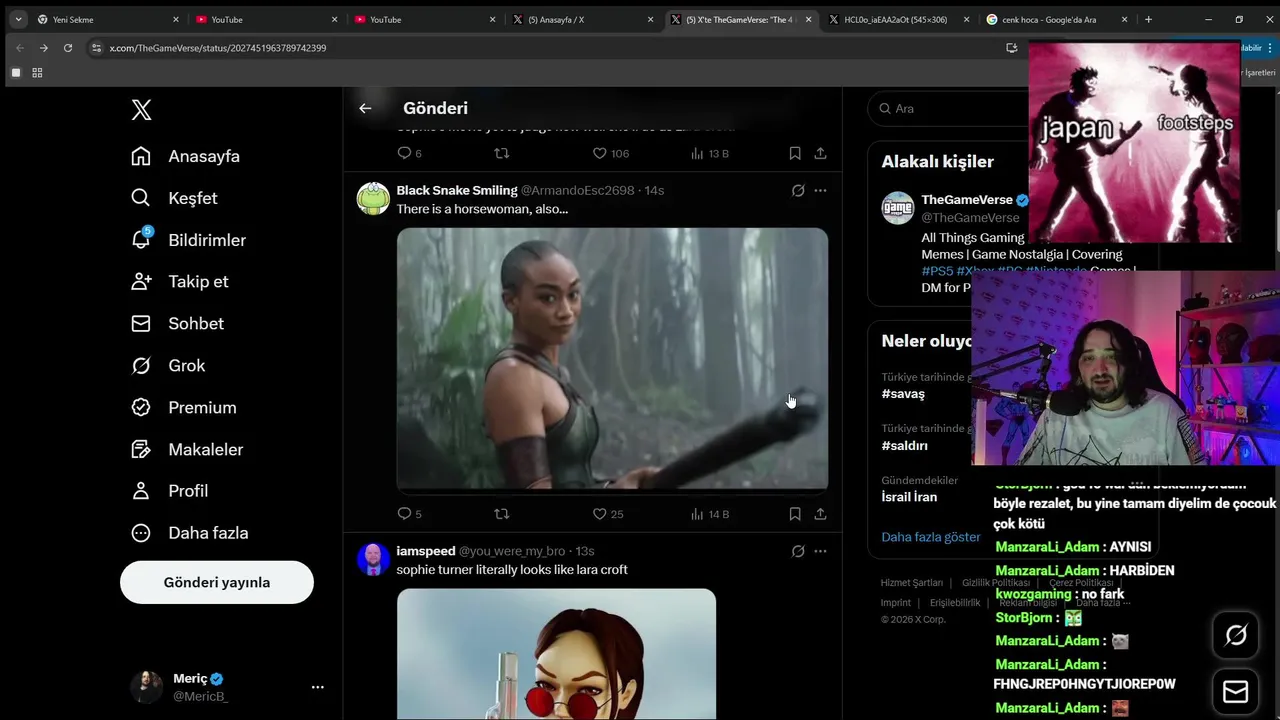Click the X logo in sidebar
This screenshot has height=720, width=1280.
coord(141,110)
